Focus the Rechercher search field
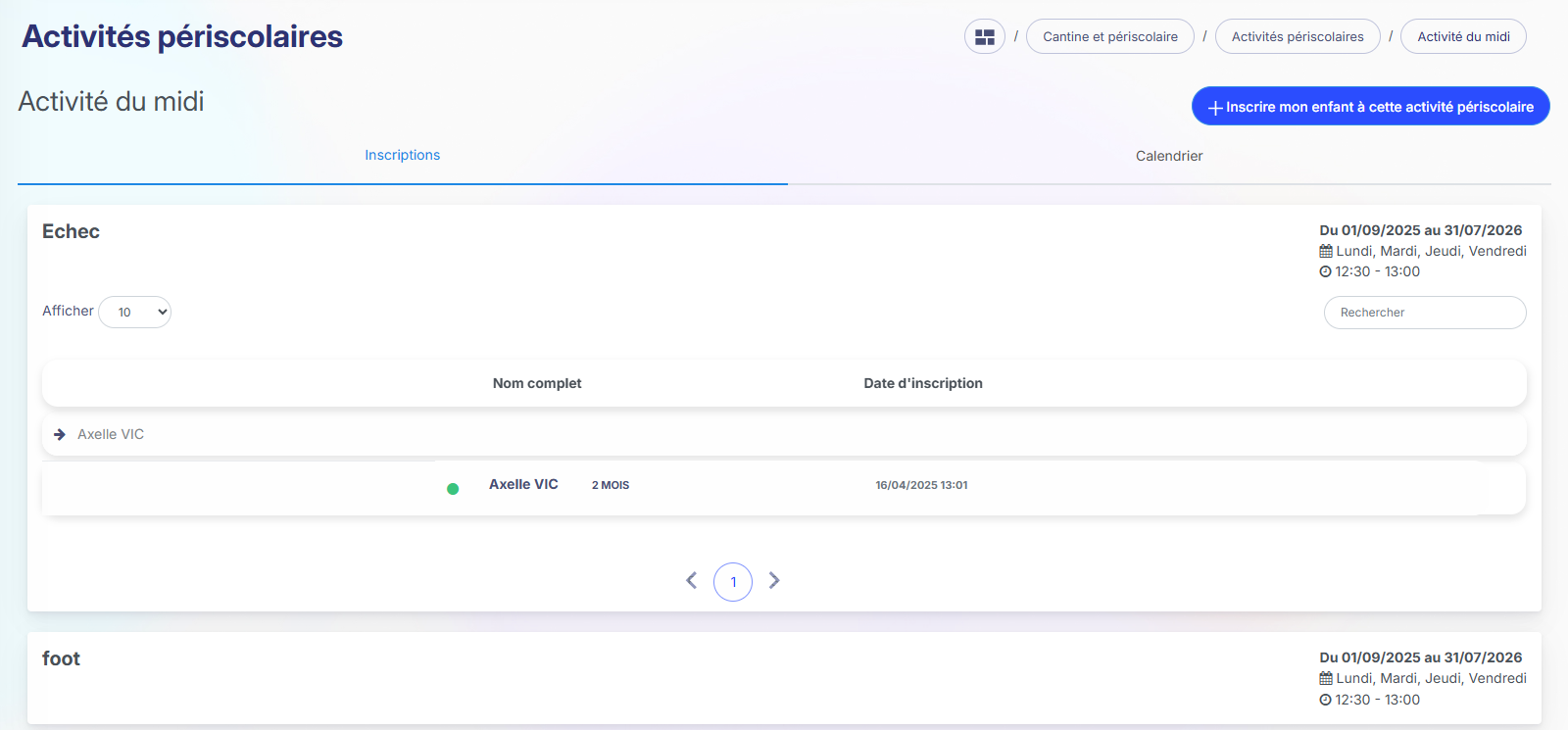Viewport: 1568px width, 730px height. tap(1425, 313)
